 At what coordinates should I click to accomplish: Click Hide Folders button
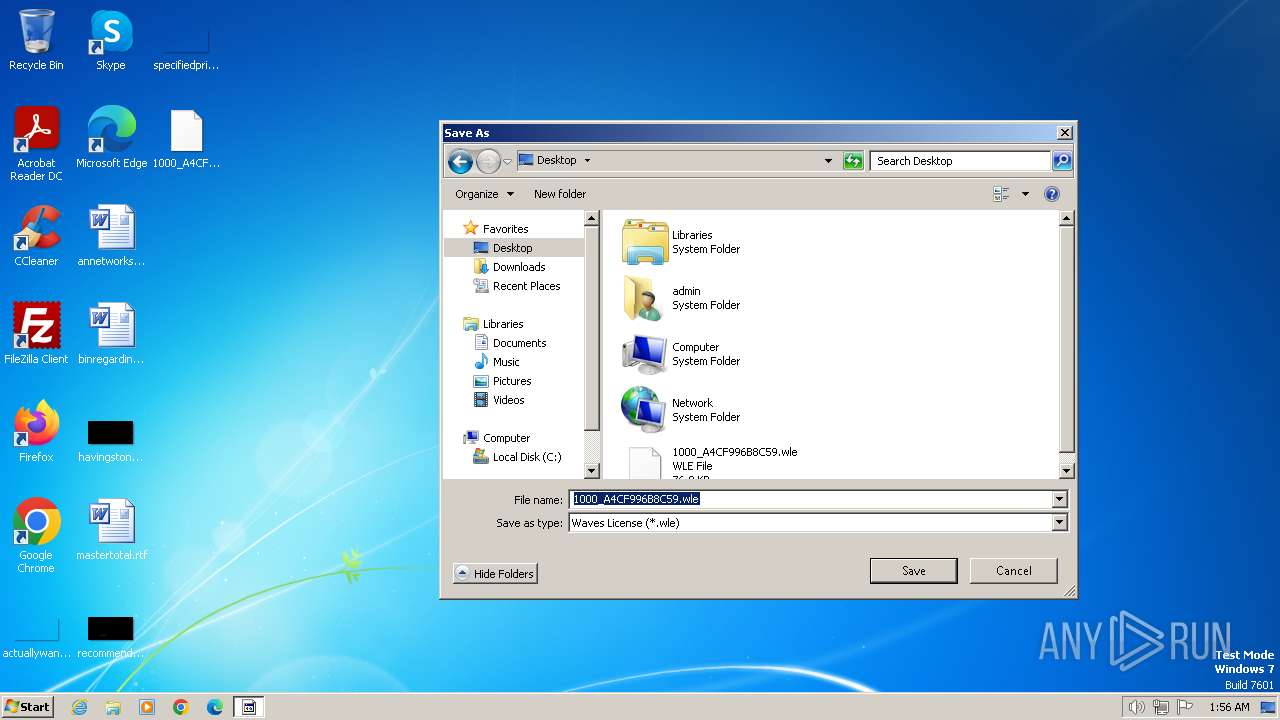point(495,574)
